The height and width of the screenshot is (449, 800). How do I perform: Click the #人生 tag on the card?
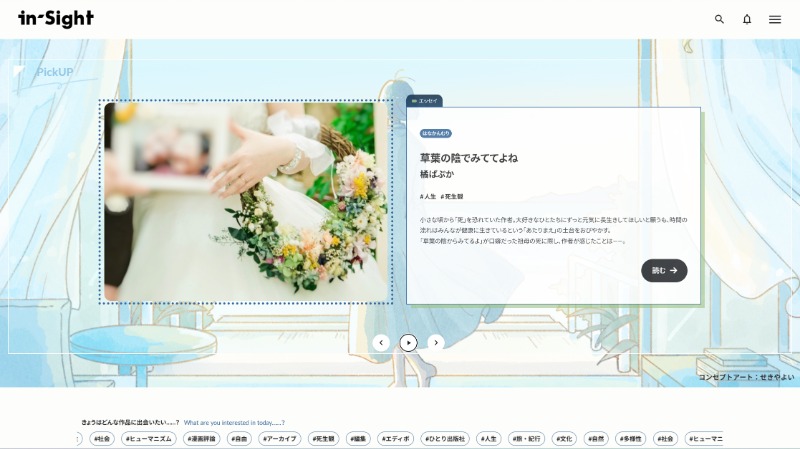click(428, 196)
